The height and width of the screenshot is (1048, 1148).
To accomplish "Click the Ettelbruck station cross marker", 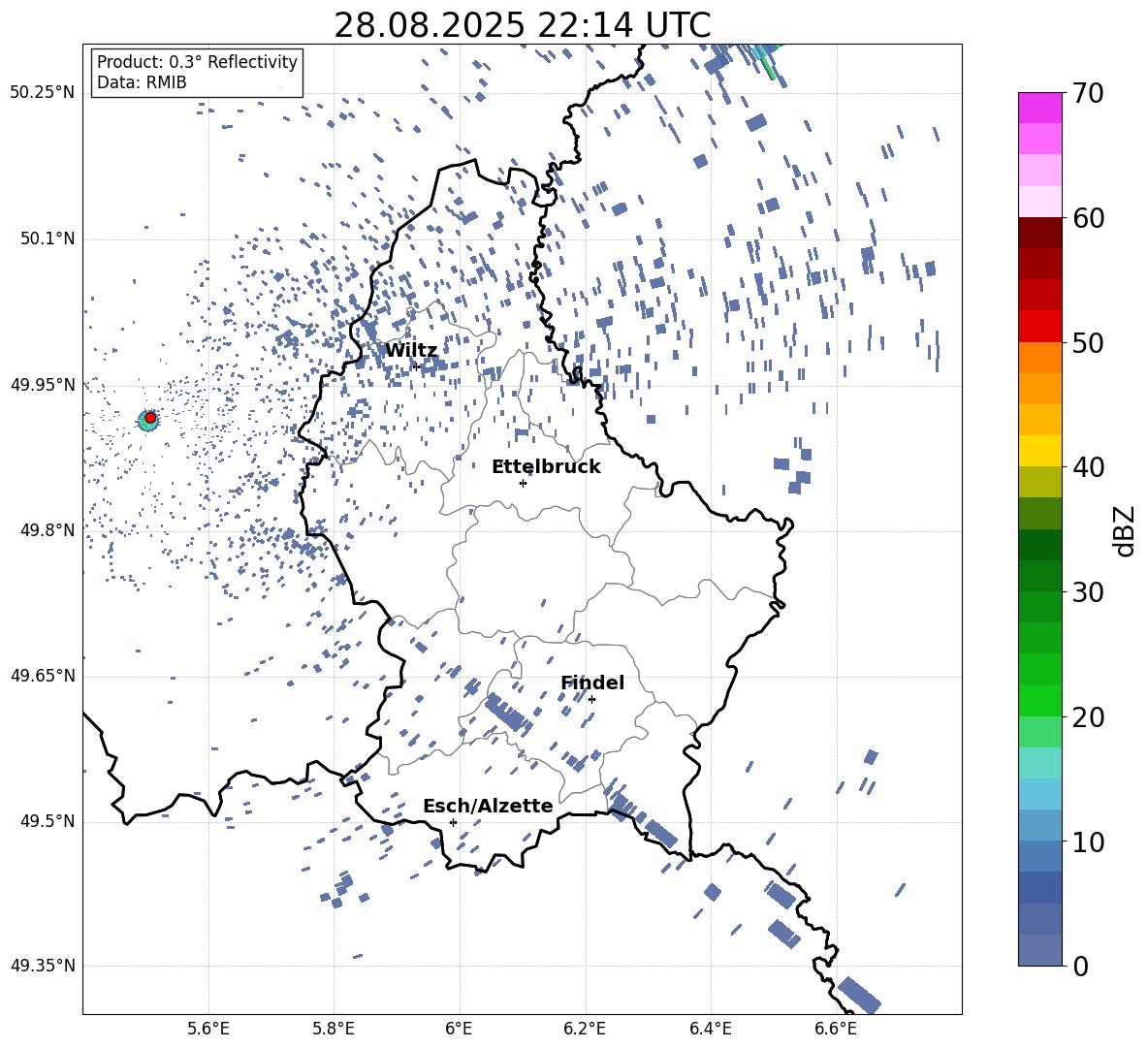I will click(523, 483).
